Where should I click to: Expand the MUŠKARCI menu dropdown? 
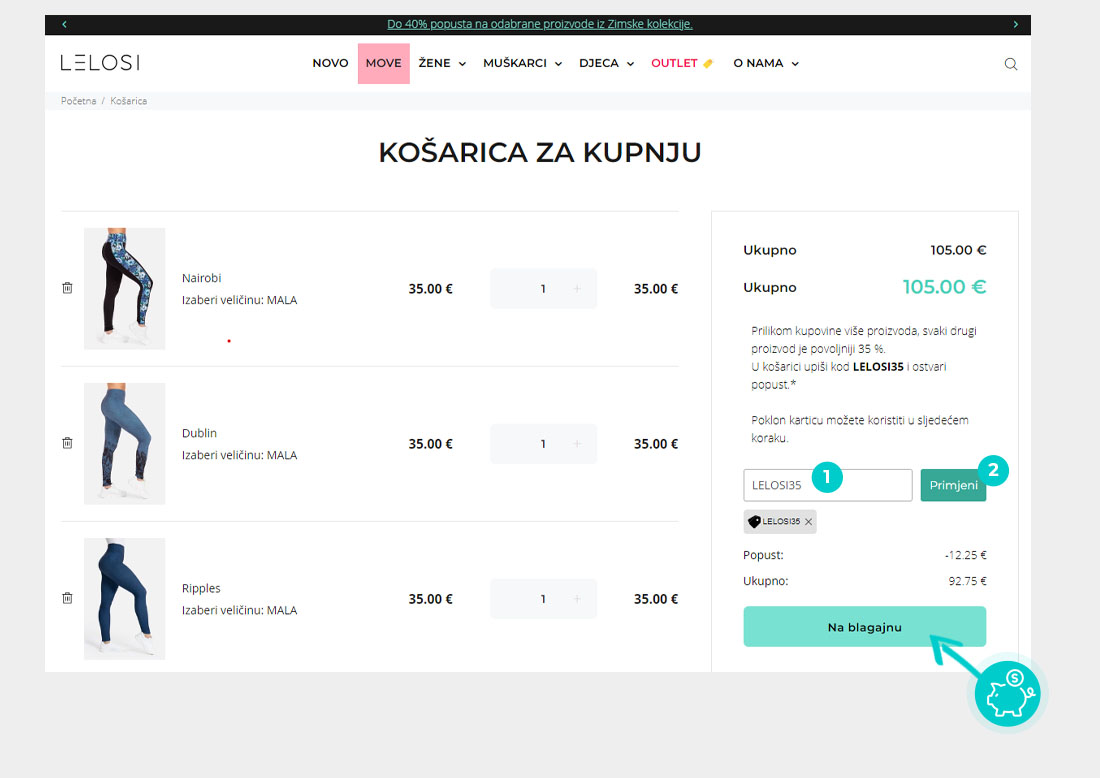tap(522, 63)
